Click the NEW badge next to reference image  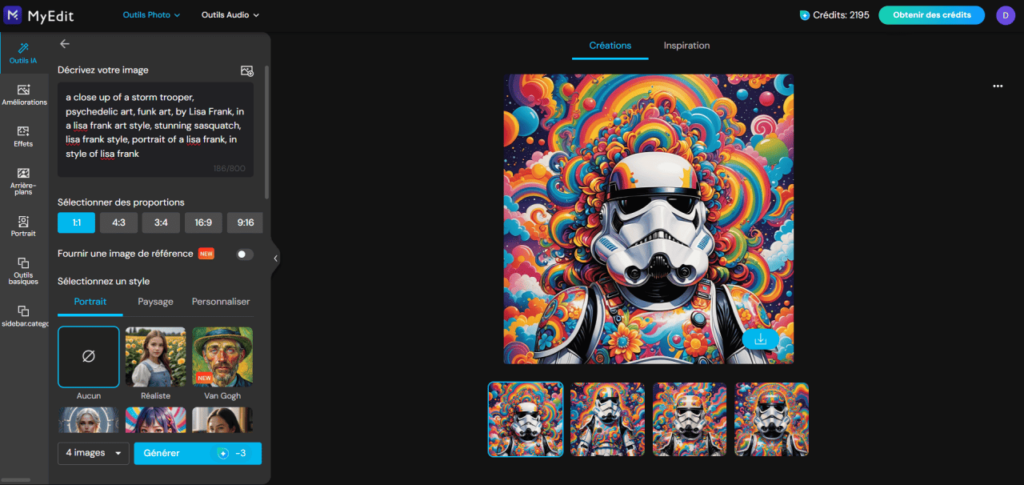(x=206, y=254)
